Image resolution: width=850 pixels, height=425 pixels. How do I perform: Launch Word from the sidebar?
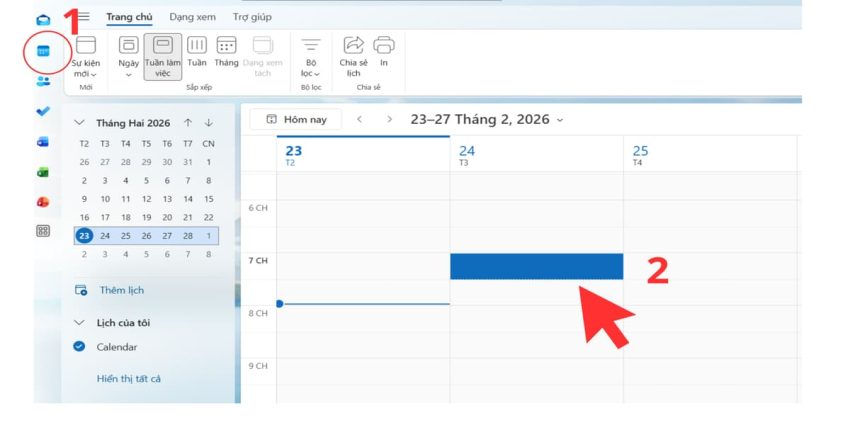43,142
